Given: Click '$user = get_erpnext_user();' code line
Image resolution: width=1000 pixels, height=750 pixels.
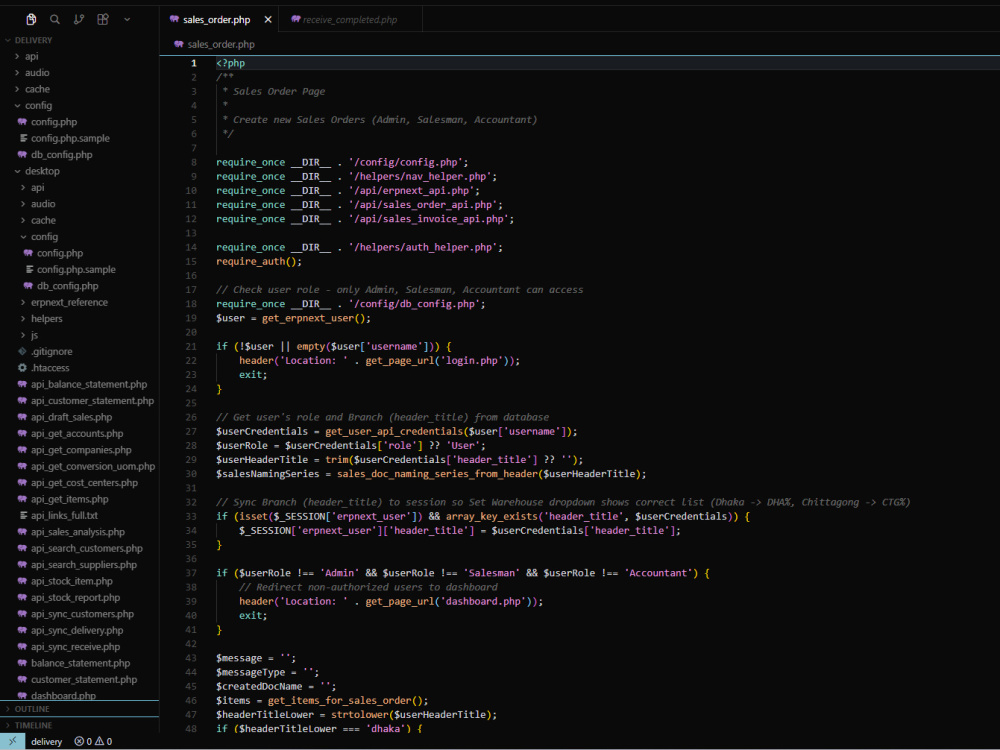Looking at the screenshot, I should coord(293,318).
